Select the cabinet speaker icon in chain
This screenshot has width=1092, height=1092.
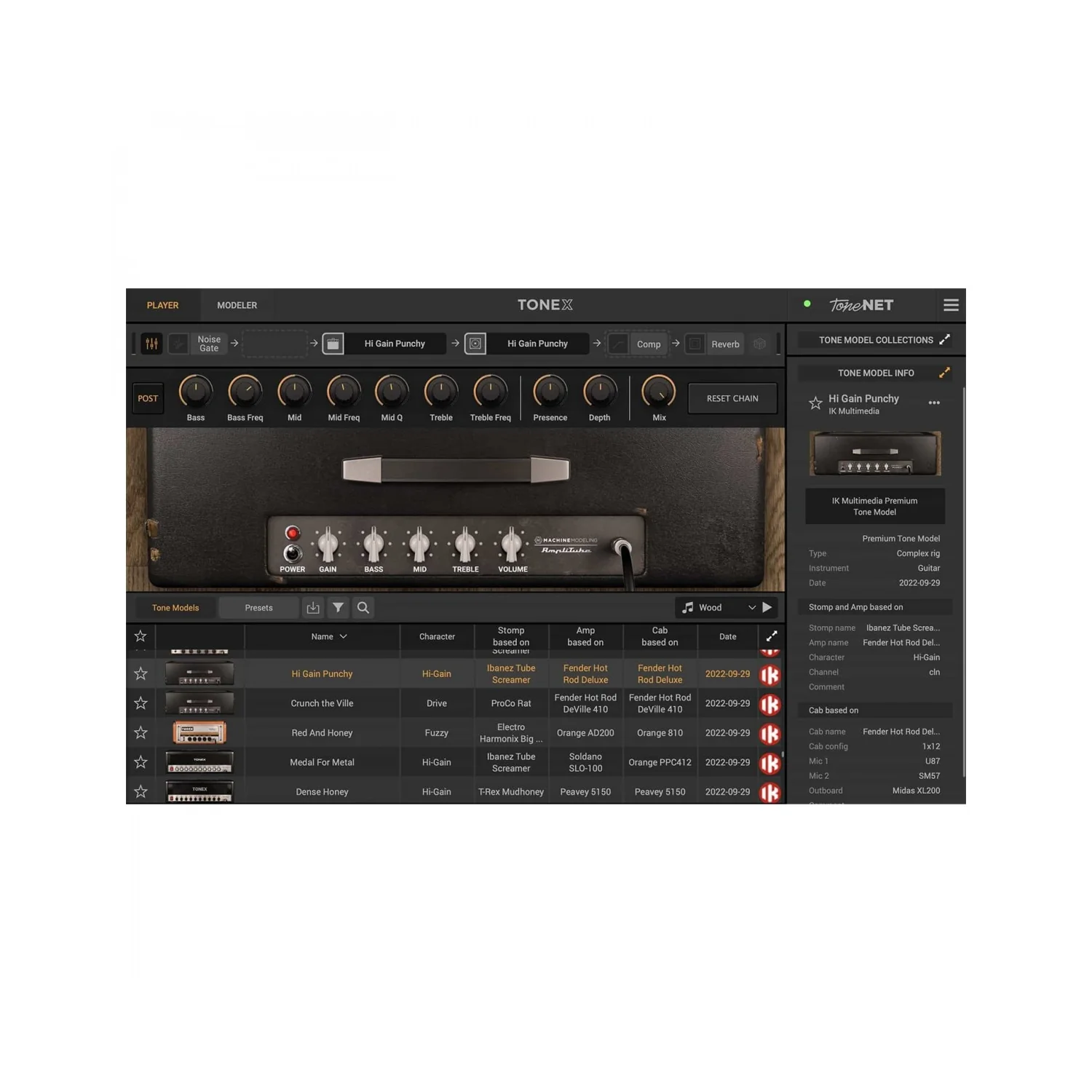tap(475, 344)
